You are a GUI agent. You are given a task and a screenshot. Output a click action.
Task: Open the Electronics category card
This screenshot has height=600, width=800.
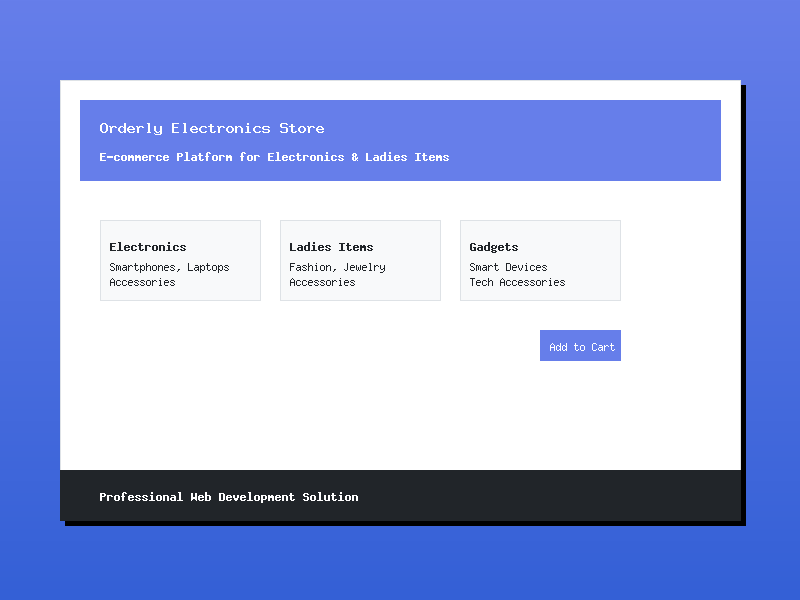click(180, 260)
